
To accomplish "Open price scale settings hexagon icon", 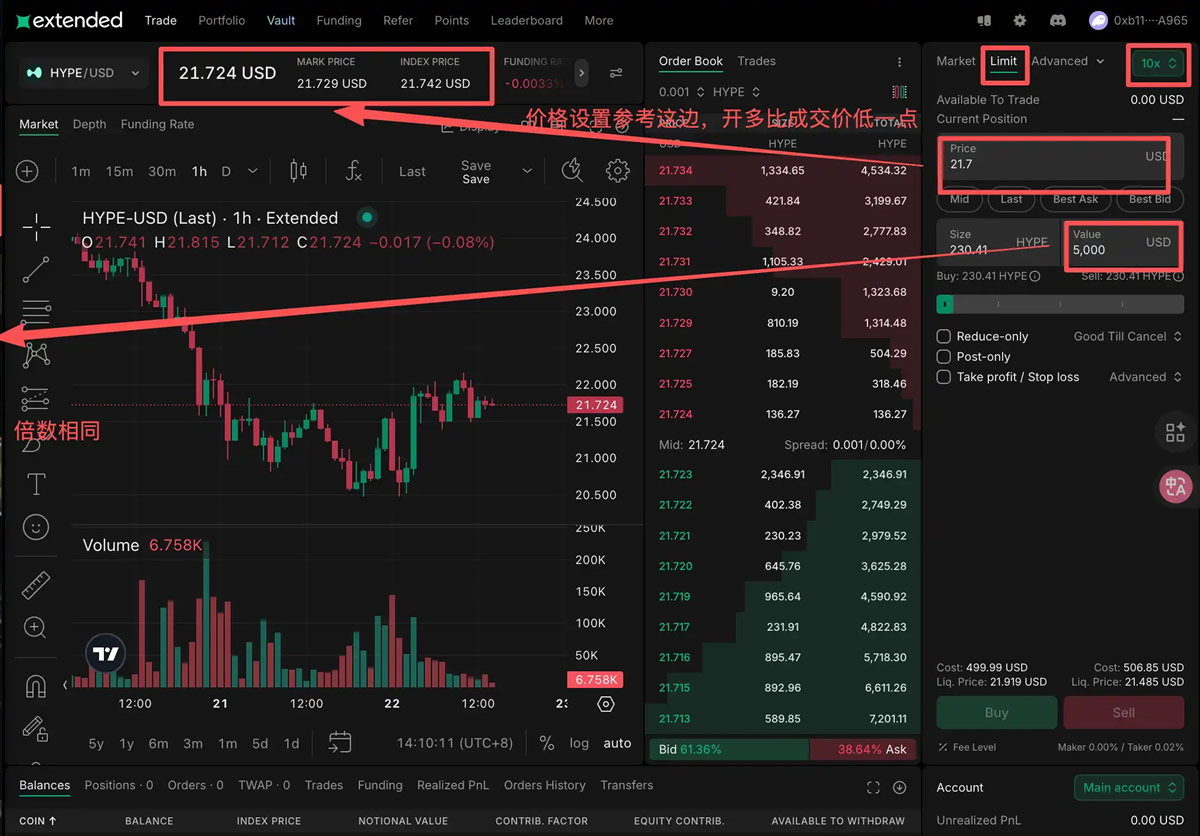I will click(605, 704).
